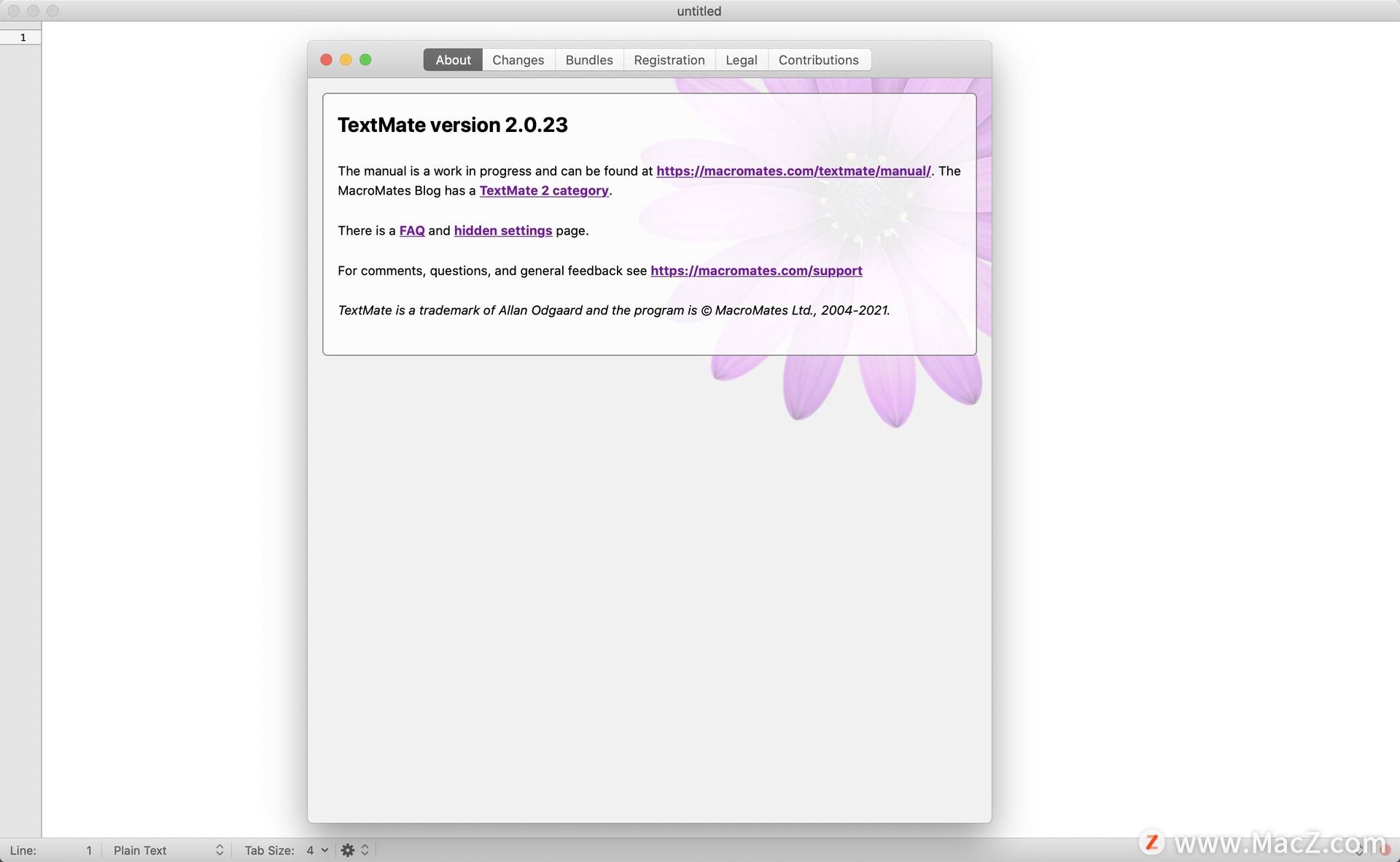The image size is (1400, 862).
Task: Click the trademark and copyright notice text
Action: (x=614, y=310)
